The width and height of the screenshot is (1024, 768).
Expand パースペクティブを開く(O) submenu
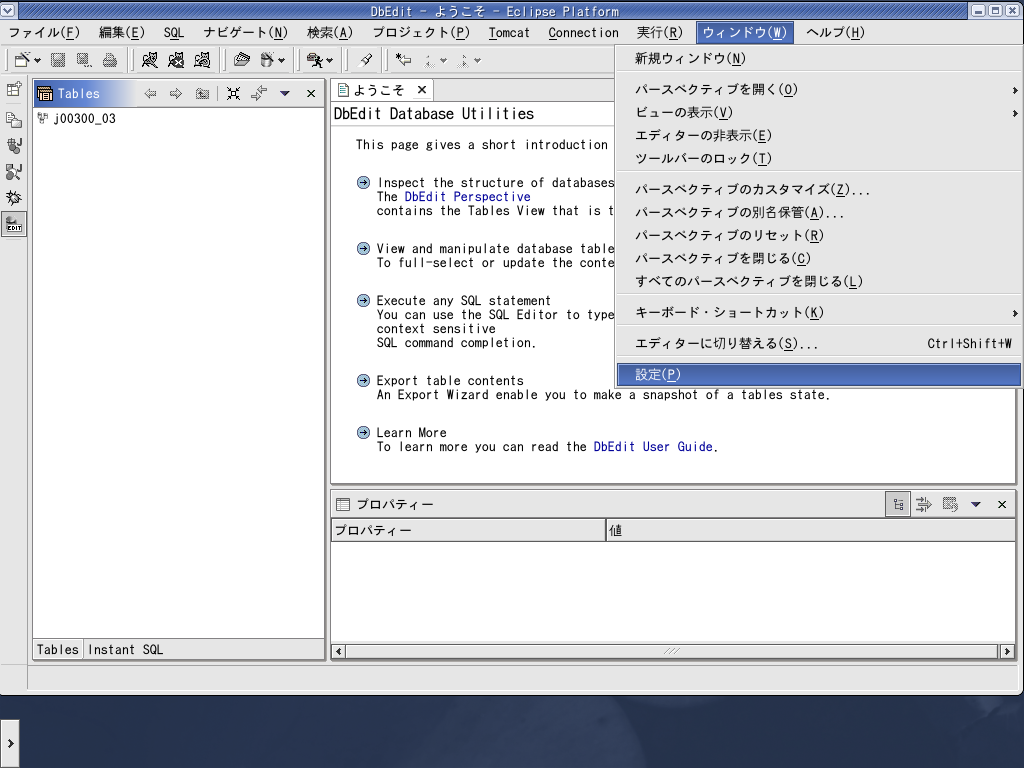(x=818, y=89)
